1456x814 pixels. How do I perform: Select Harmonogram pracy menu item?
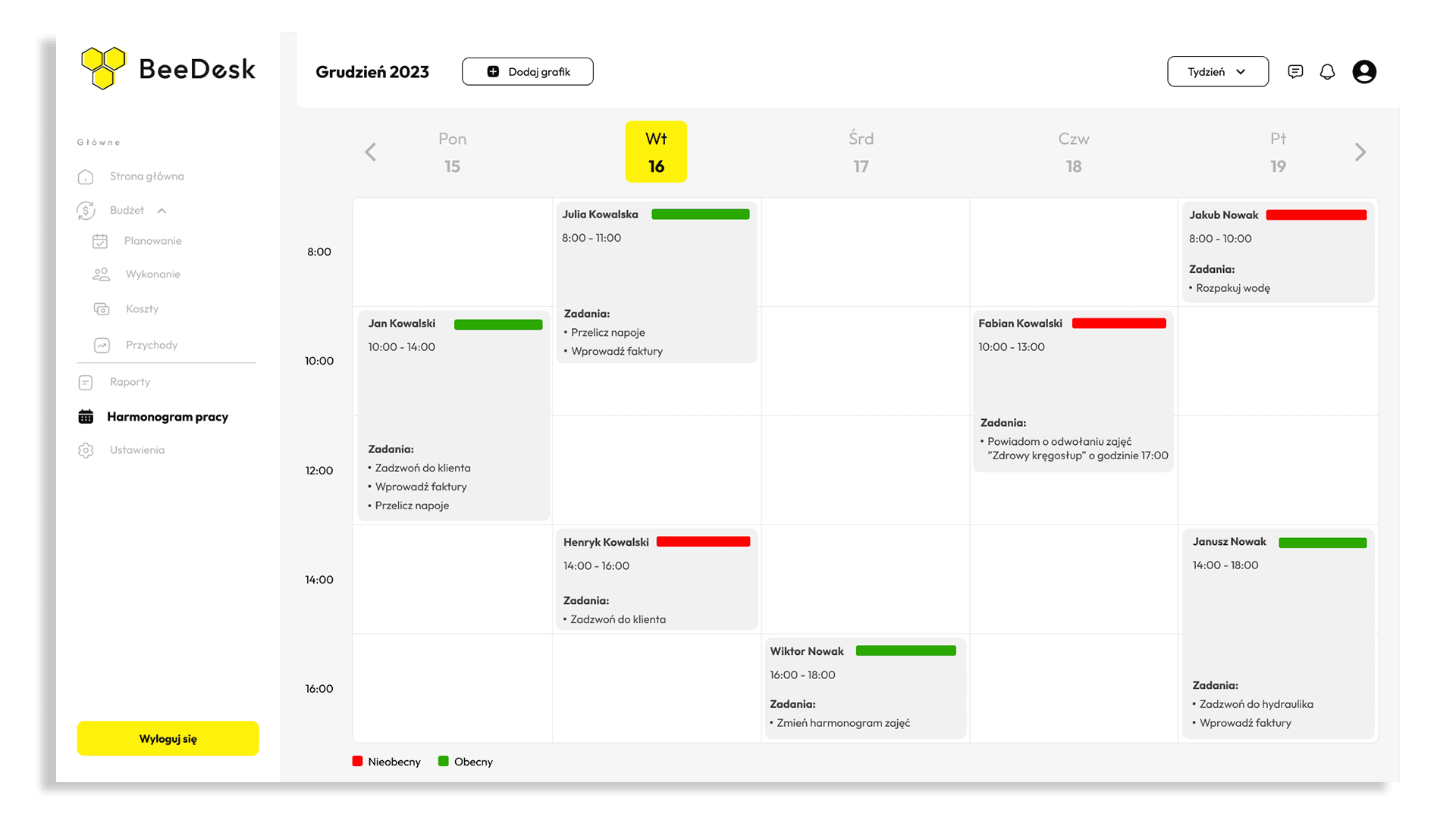tap(168, 417)
